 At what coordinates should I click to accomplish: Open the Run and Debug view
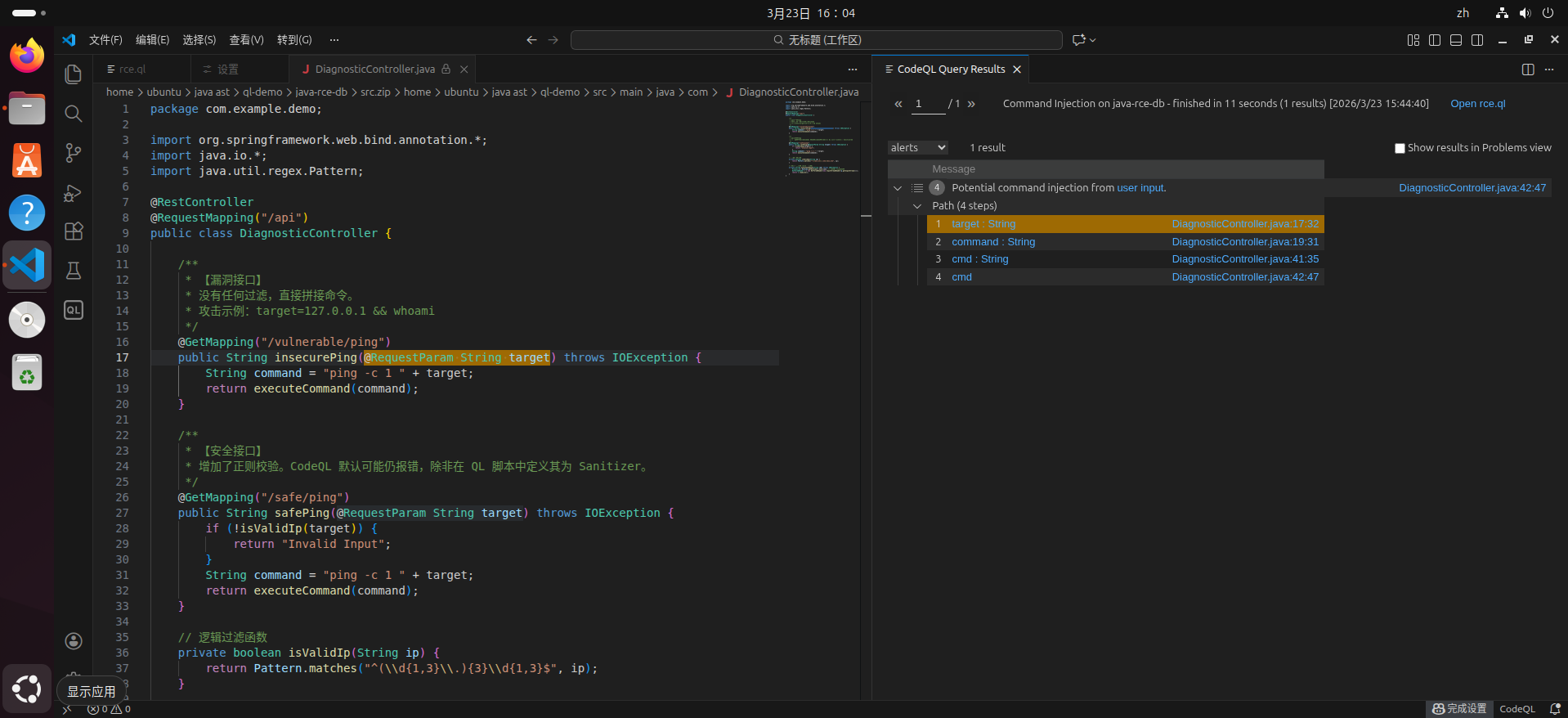pyautogui.click(x=74, y=193)
